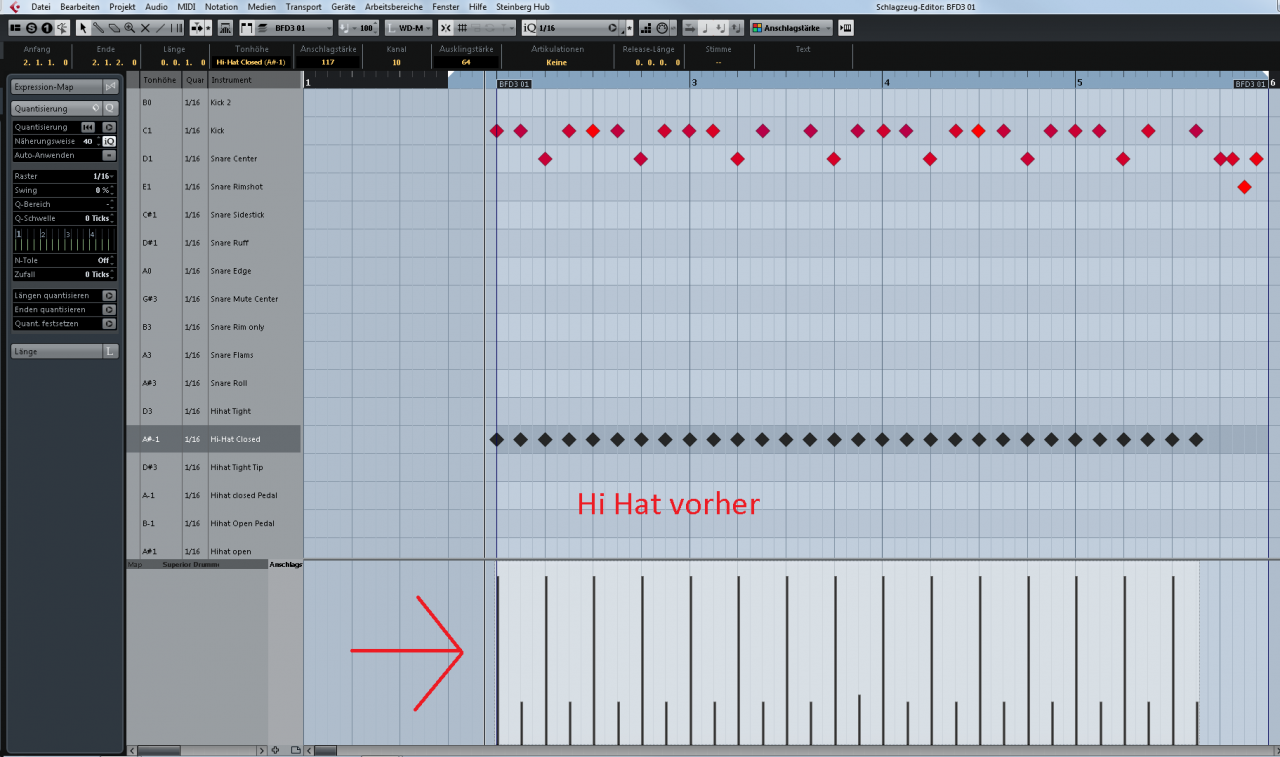The image size is (1280, 757).
Task: Expand the Länge section
Action: coord(57,351)
